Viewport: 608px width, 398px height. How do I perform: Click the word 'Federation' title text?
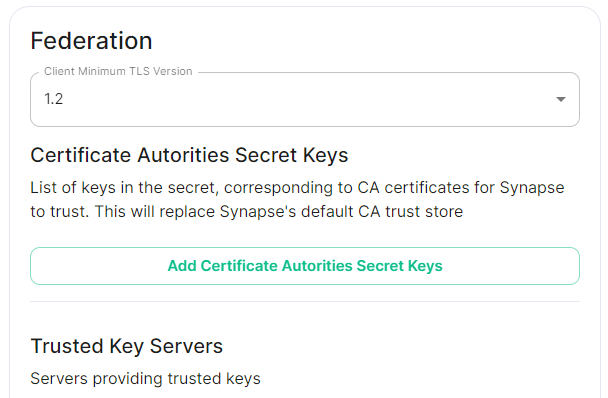(x=91, y=41)
